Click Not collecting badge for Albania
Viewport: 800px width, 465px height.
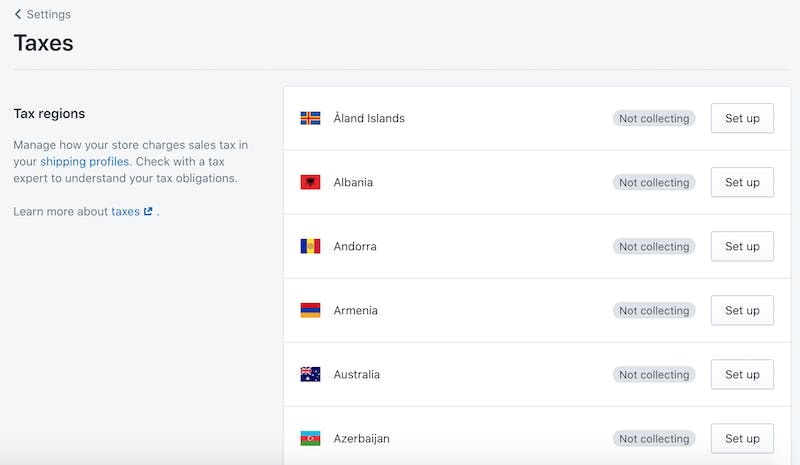(x=654, y=183)
